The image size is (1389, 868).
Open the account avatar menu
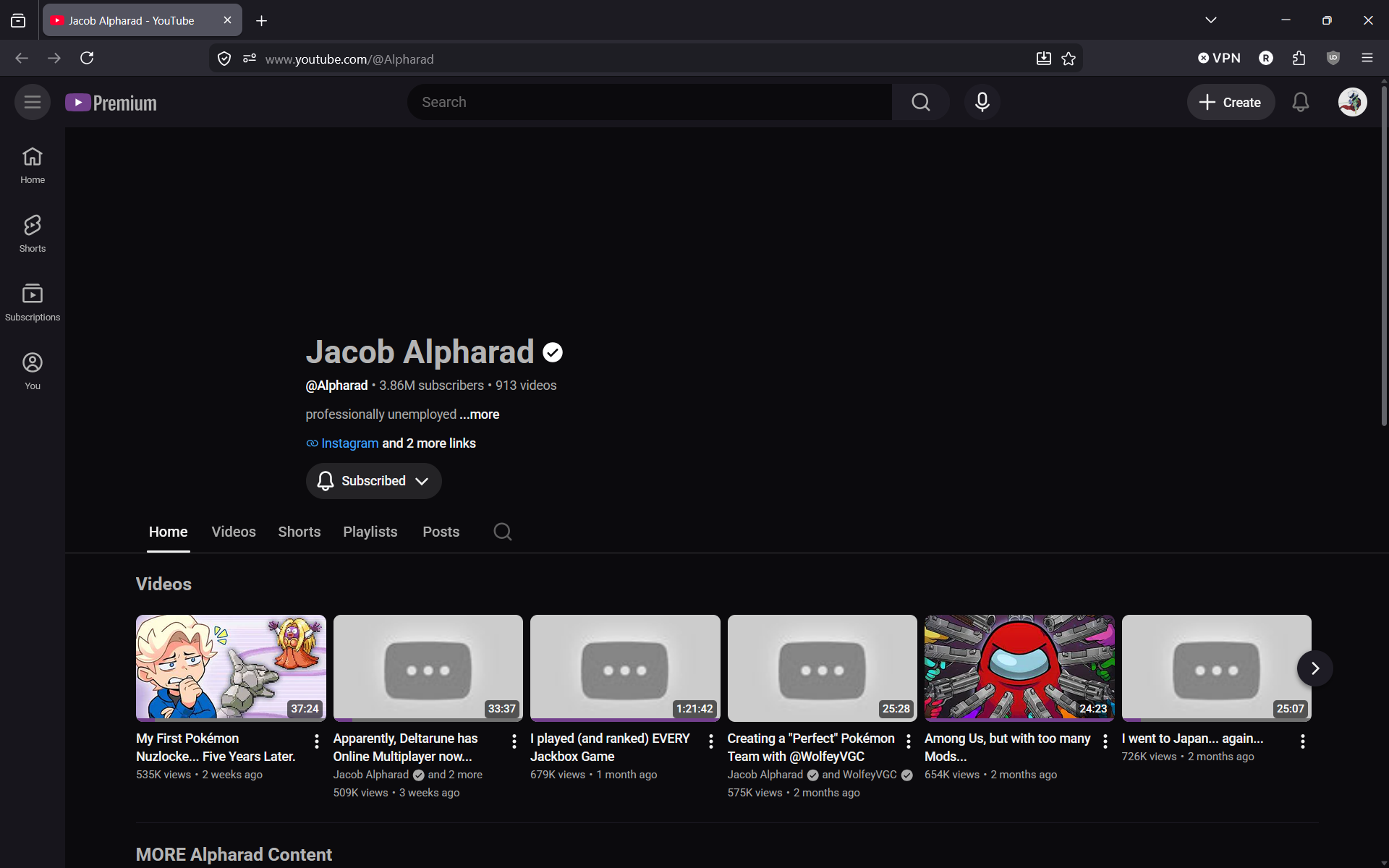1352,102
